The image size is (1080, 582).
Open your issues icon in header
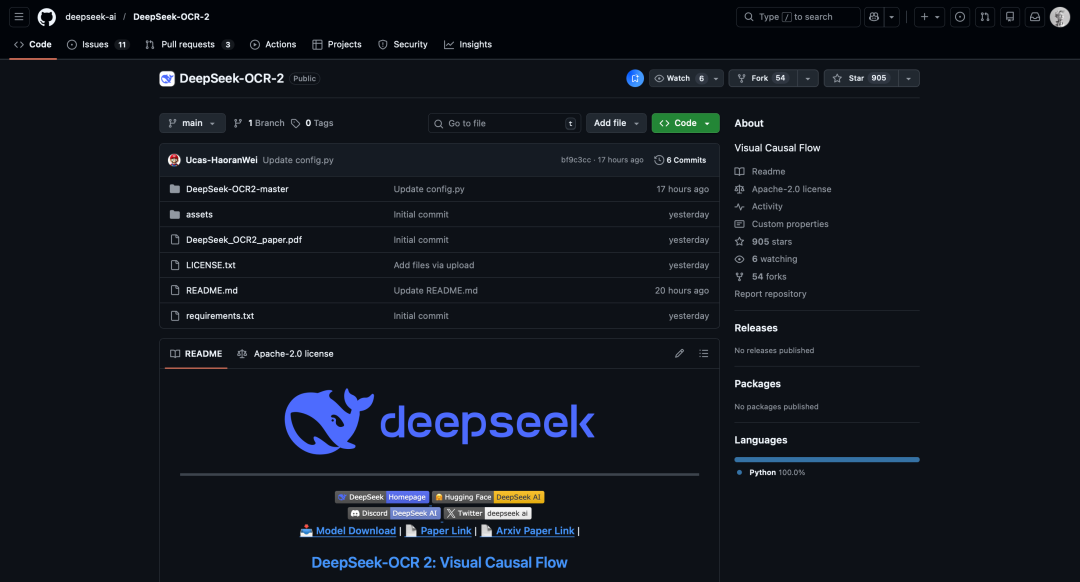pyautogui.click(x=959, y=17)
